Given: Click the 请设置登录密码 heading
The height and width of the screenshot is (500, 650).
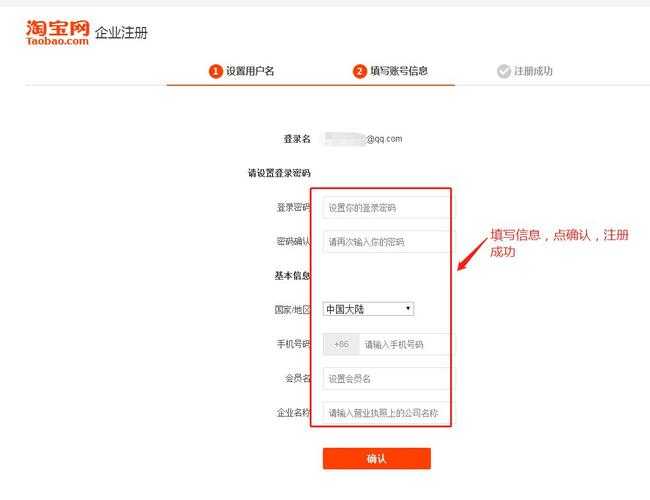Looking at the screenshot, I should click(279, 173).
